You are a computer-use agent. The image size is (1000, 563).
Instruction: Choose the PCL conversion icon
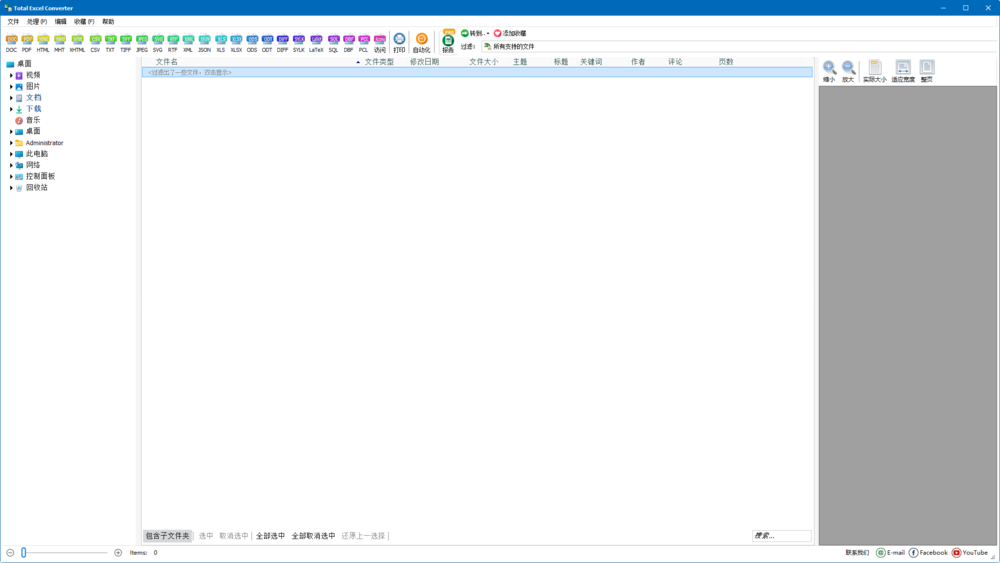tap(364, 43)
